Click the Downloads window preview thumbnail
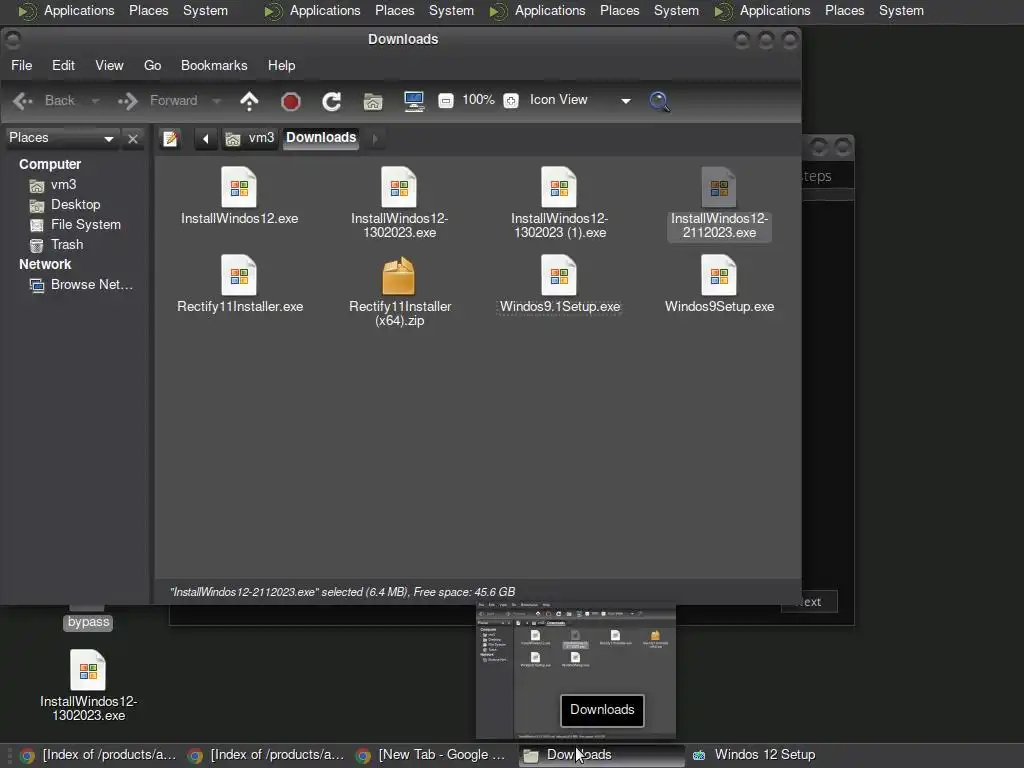 pyautogui.click(x=575, y=671)
